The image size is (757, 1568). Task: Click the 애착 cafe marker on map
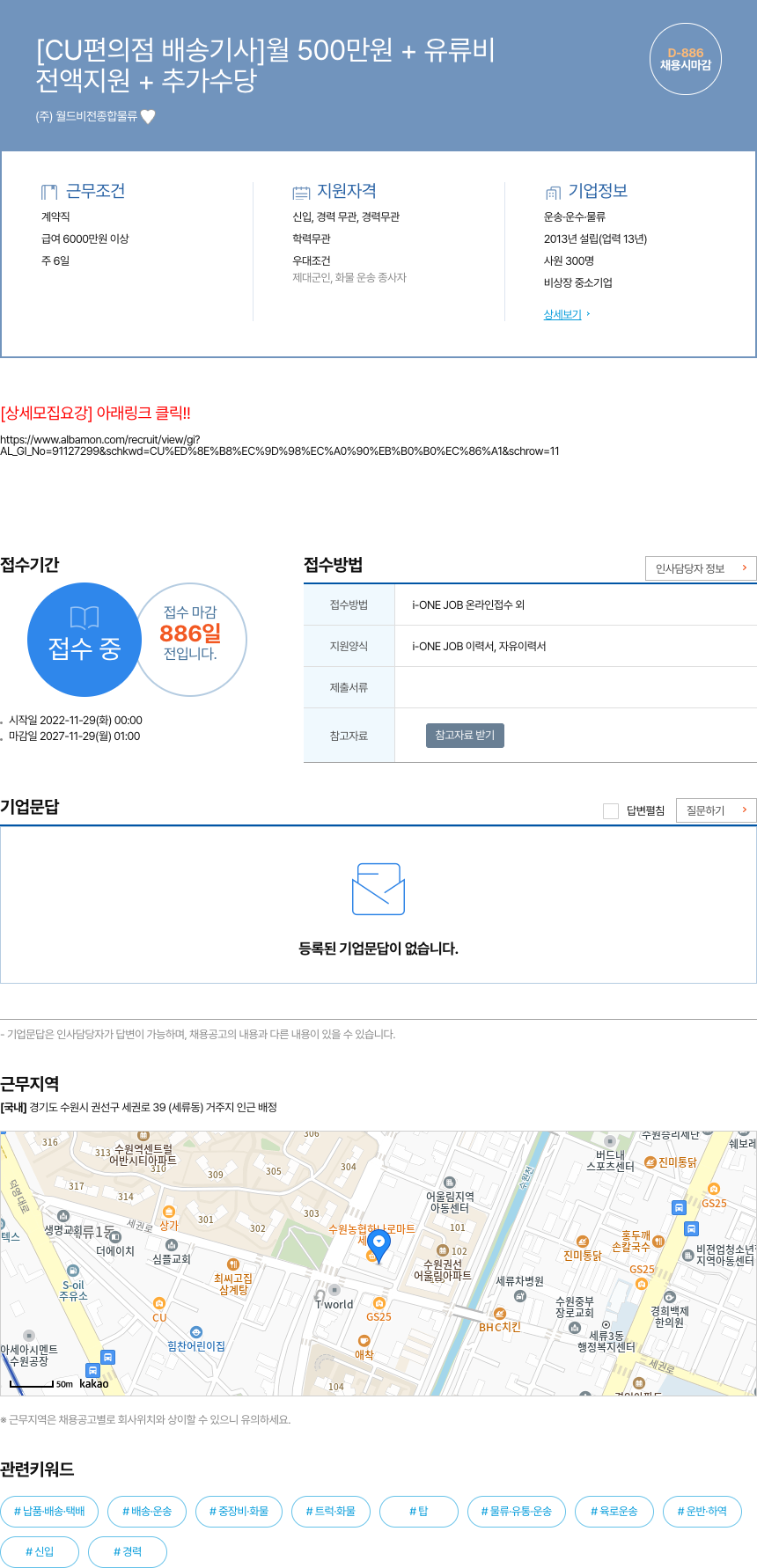364,1341
